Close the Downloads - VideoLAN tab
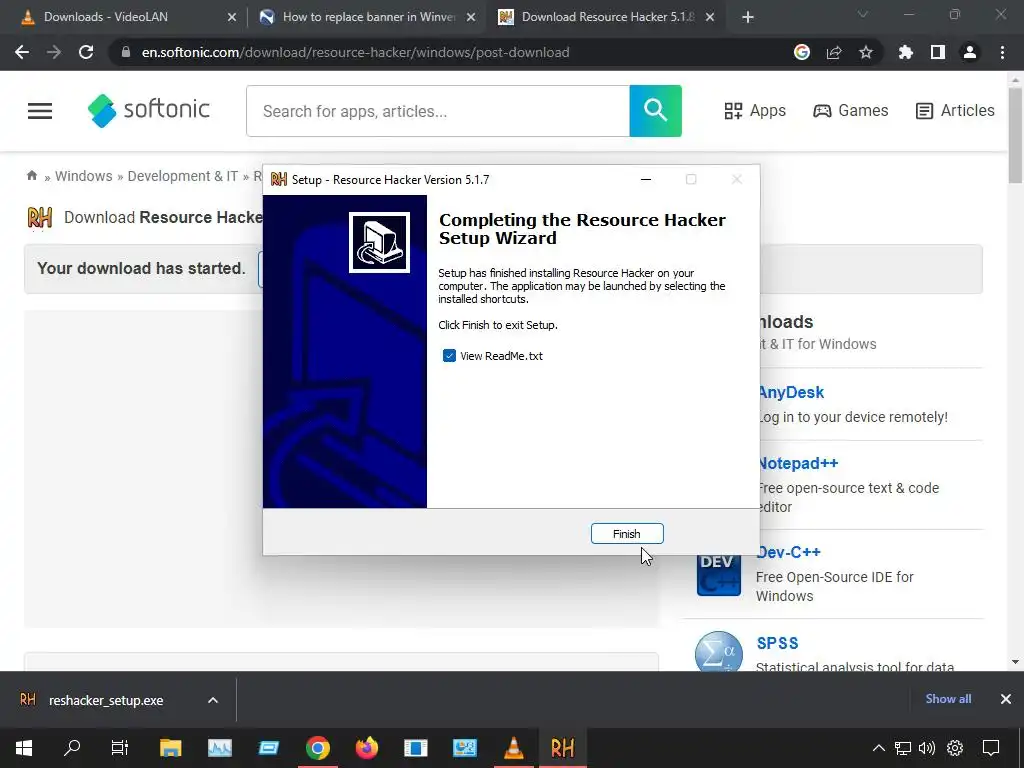 point(232,17)
